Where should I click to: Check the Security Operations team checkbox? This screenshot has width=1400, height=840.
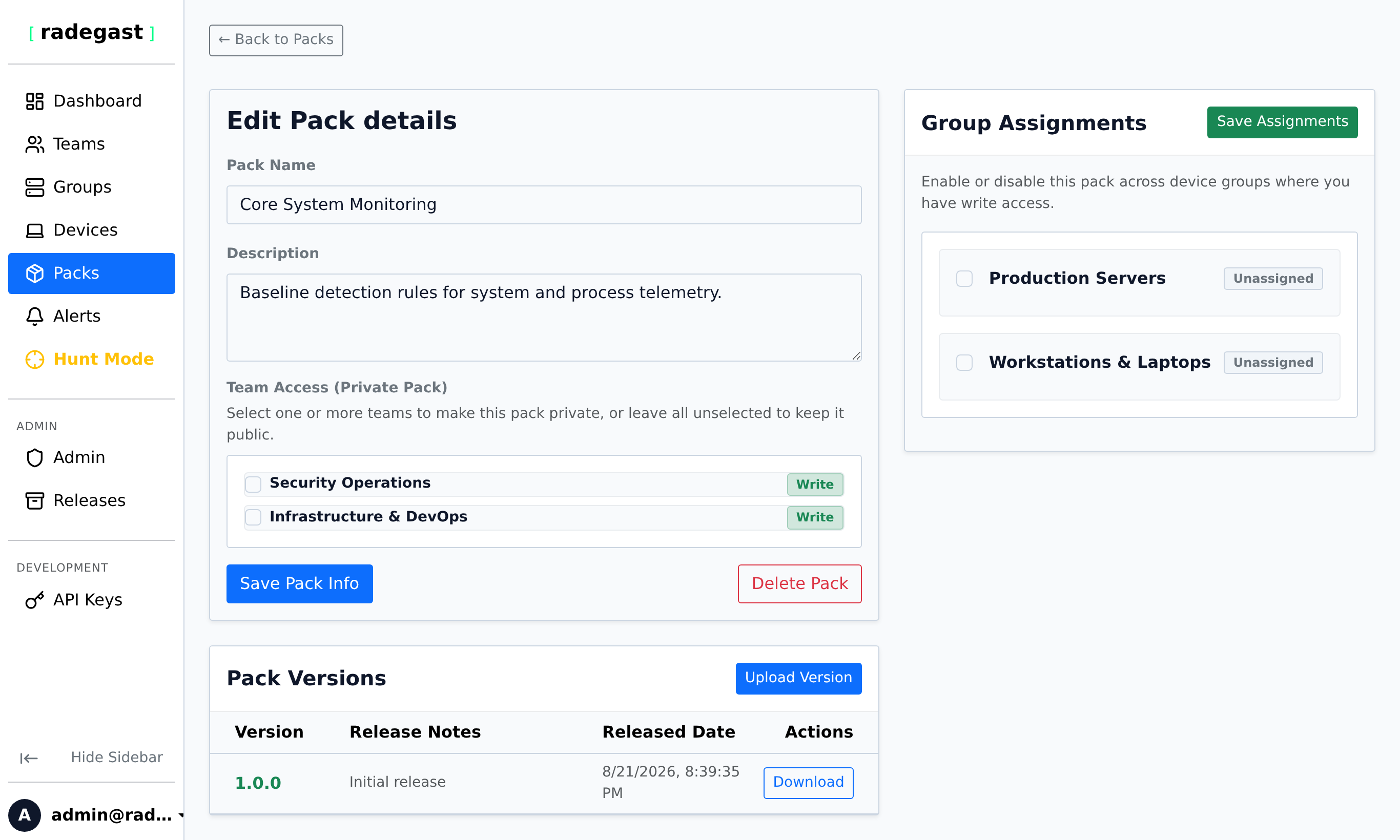253,484
